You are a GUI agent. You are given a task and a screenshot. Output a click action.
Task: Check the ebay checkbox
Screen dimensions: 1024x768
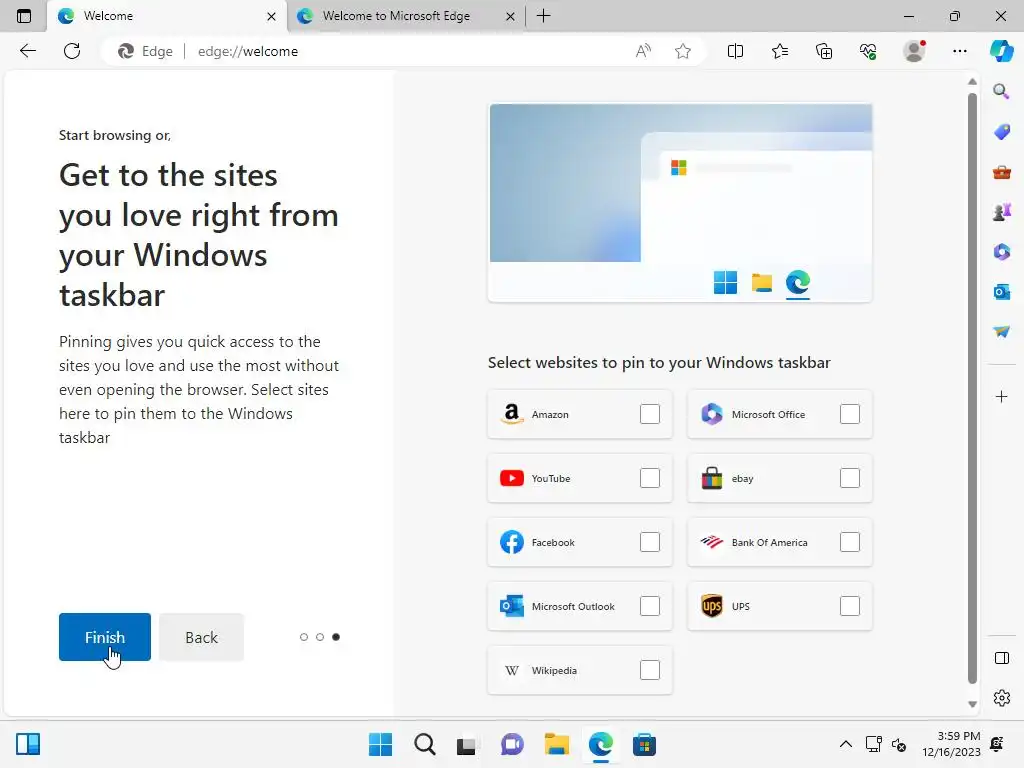850,478
